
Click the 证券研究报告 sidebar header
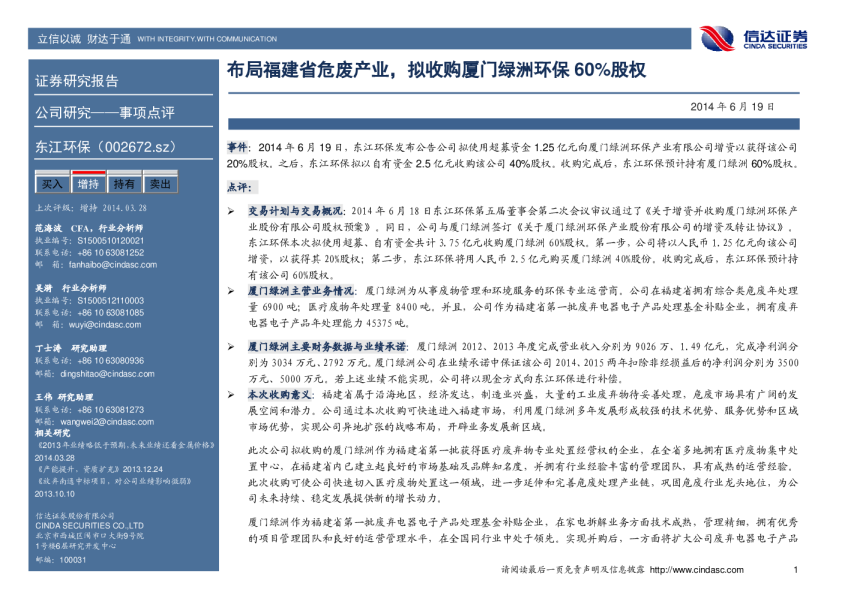coord(77,81)
